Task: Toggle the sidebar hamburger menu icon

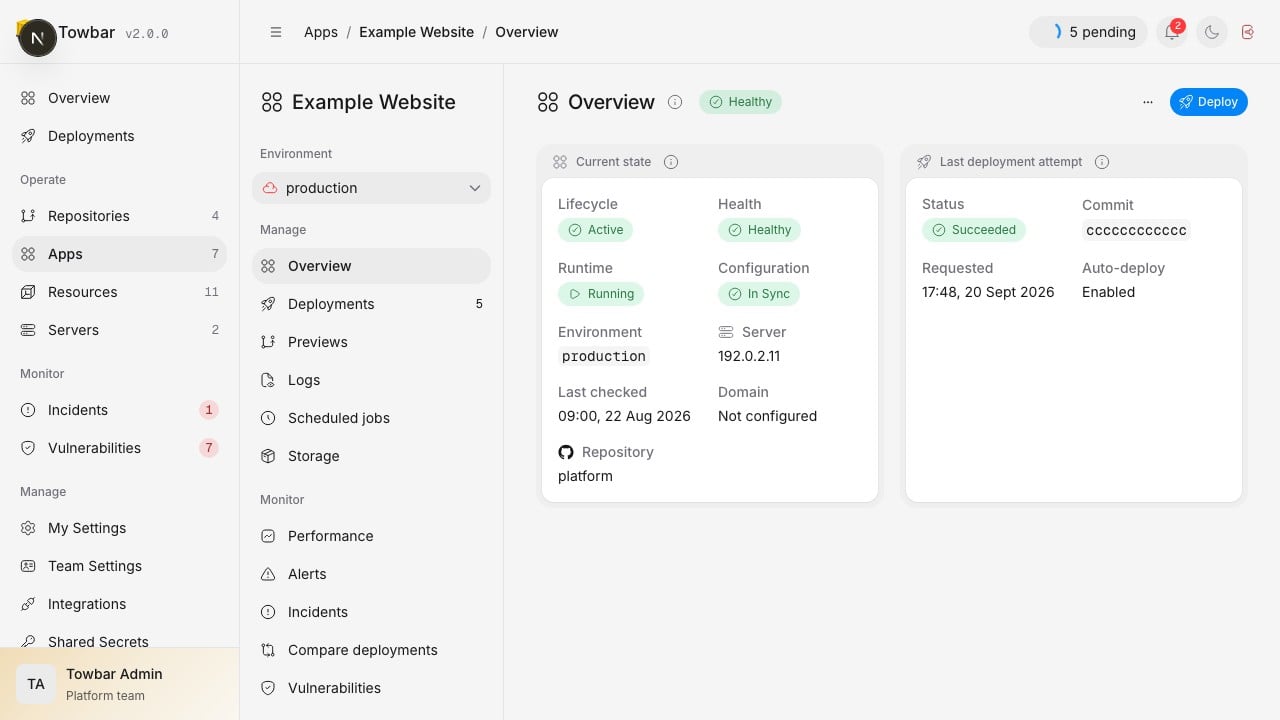Action: (x=276, y=32)
